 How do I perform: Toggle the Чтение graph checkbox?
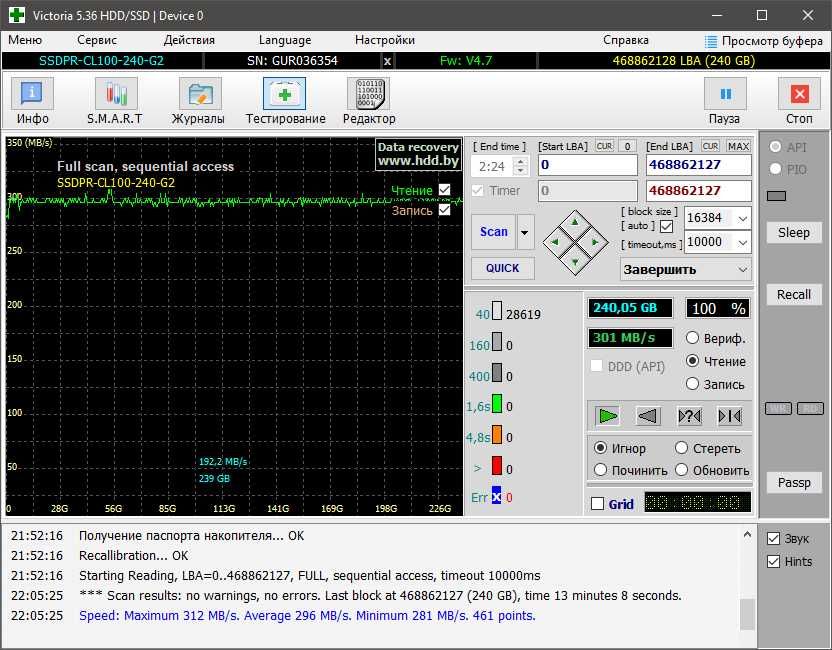[x=445, y=189]
